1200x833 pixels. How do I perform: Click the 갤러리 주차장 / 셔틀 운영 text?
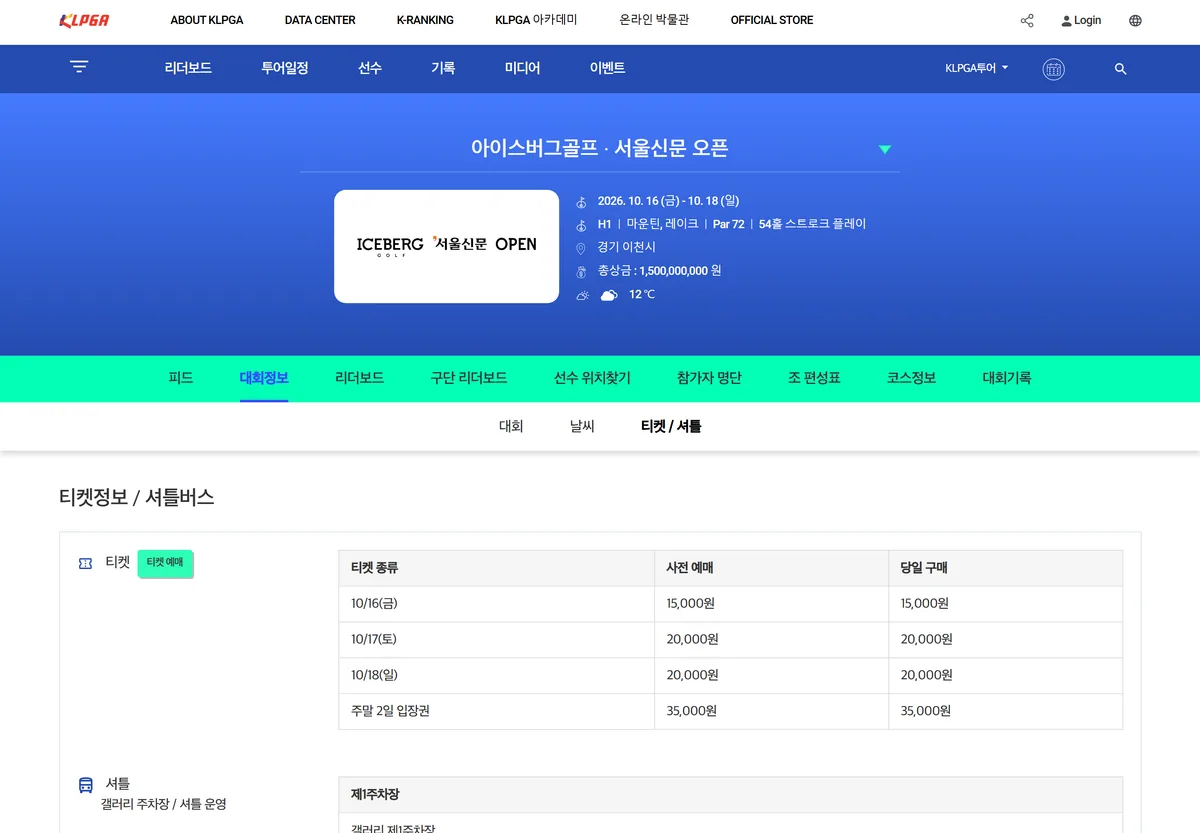[x=163, y=804]
